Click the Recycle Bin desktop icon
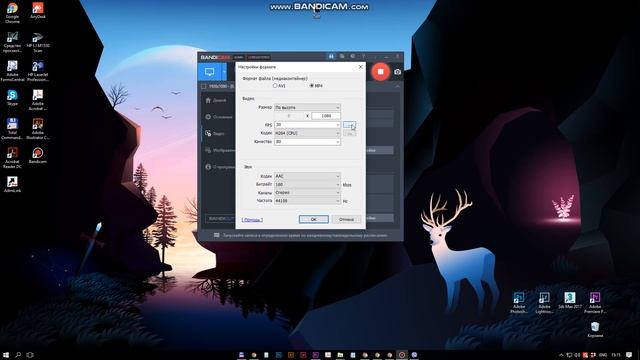The width and height of the screenshot is (640, 360). pos(595,329)
